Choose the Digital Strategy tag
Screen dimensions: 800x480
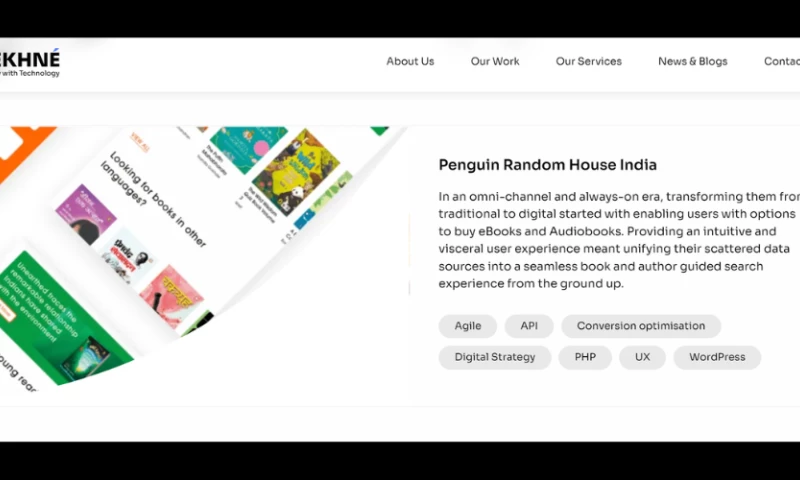(494, 357)
